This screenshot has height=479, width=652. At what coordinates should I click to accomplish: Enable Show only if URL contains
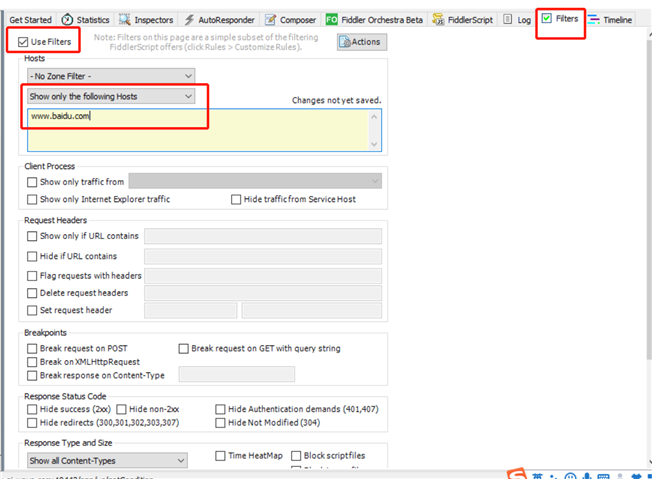32,236
